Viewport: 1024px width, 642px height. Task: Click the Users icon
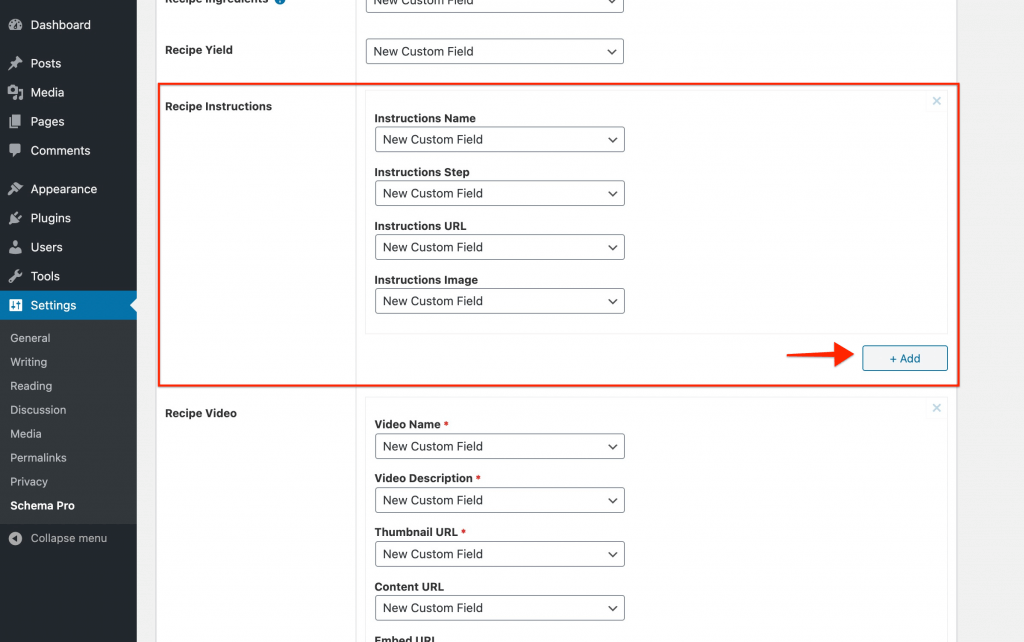[x=17, y=246]
